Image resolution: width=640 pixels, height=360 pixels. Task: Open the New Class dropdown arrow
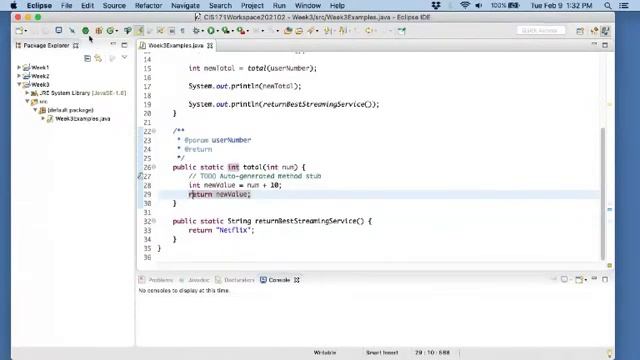117,31
